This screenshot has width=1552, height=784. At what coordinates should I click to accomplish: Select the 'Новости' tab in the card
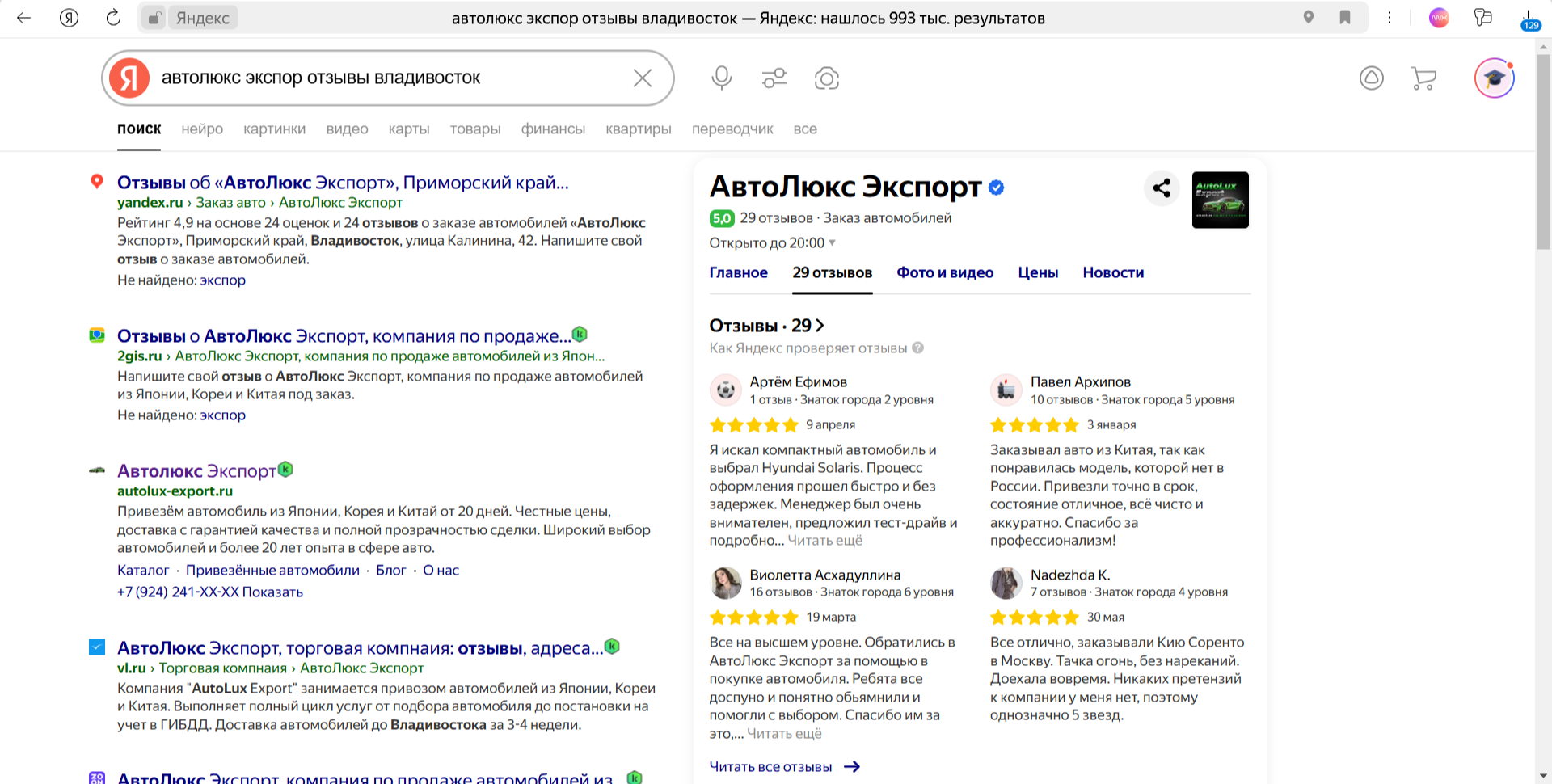pyautogui.click(x=1113, y=273)
